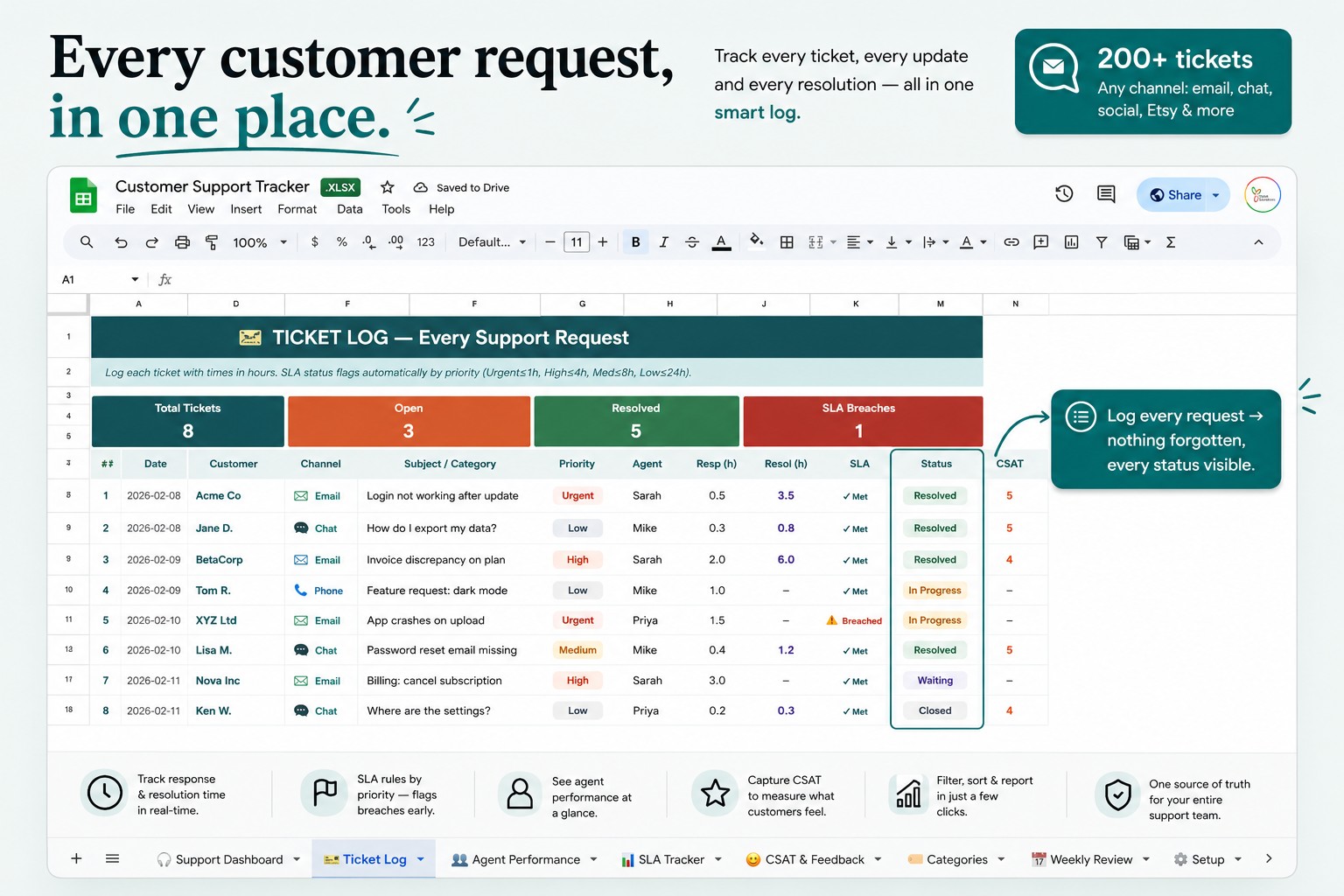Click the search magnifier in toolbar

click(x=87, y=242)
